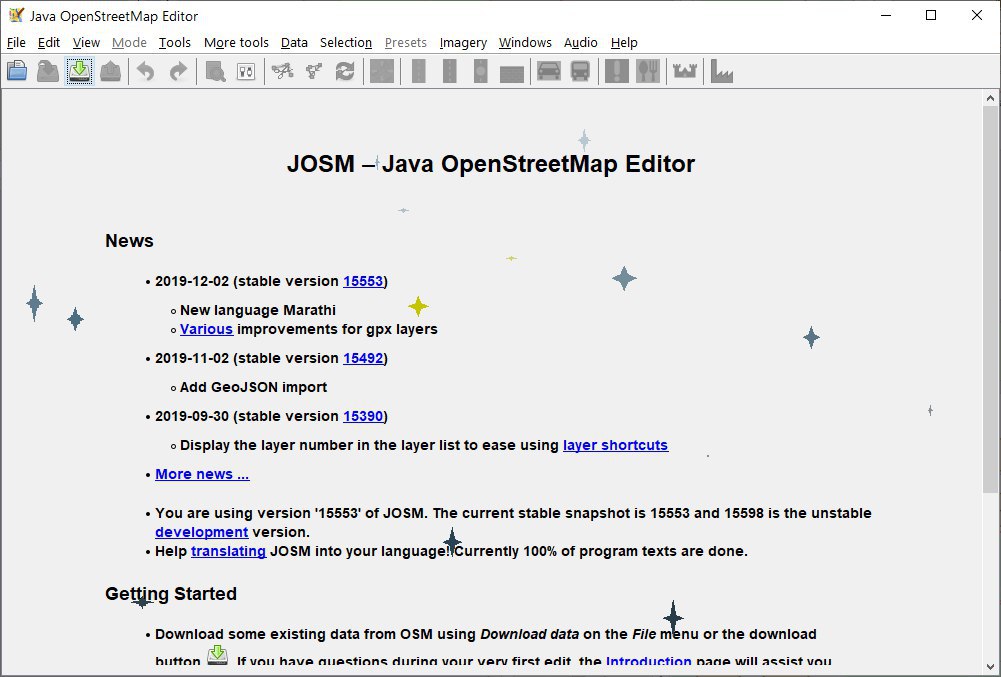
Task: Click the Open file folder icon
Action: (17, 71)
